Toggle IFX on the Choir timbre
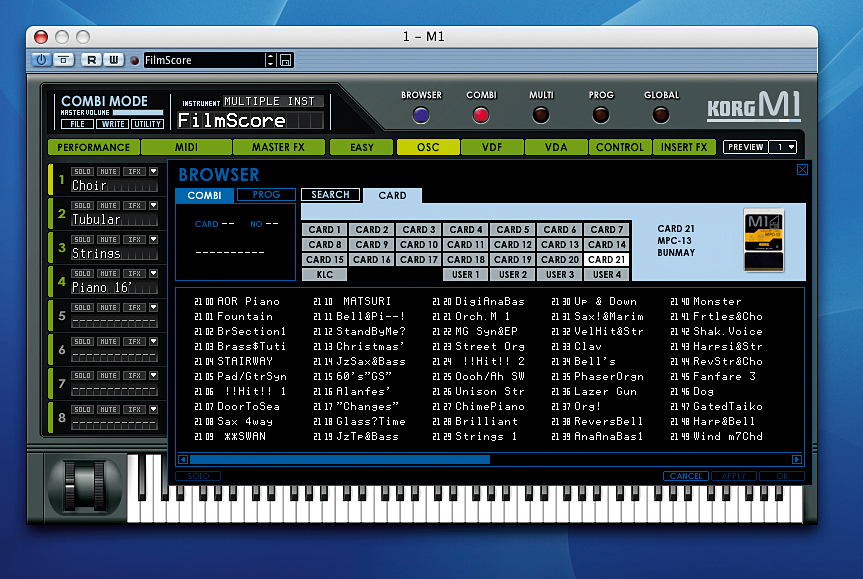863x579 pixels. (134, 172)
